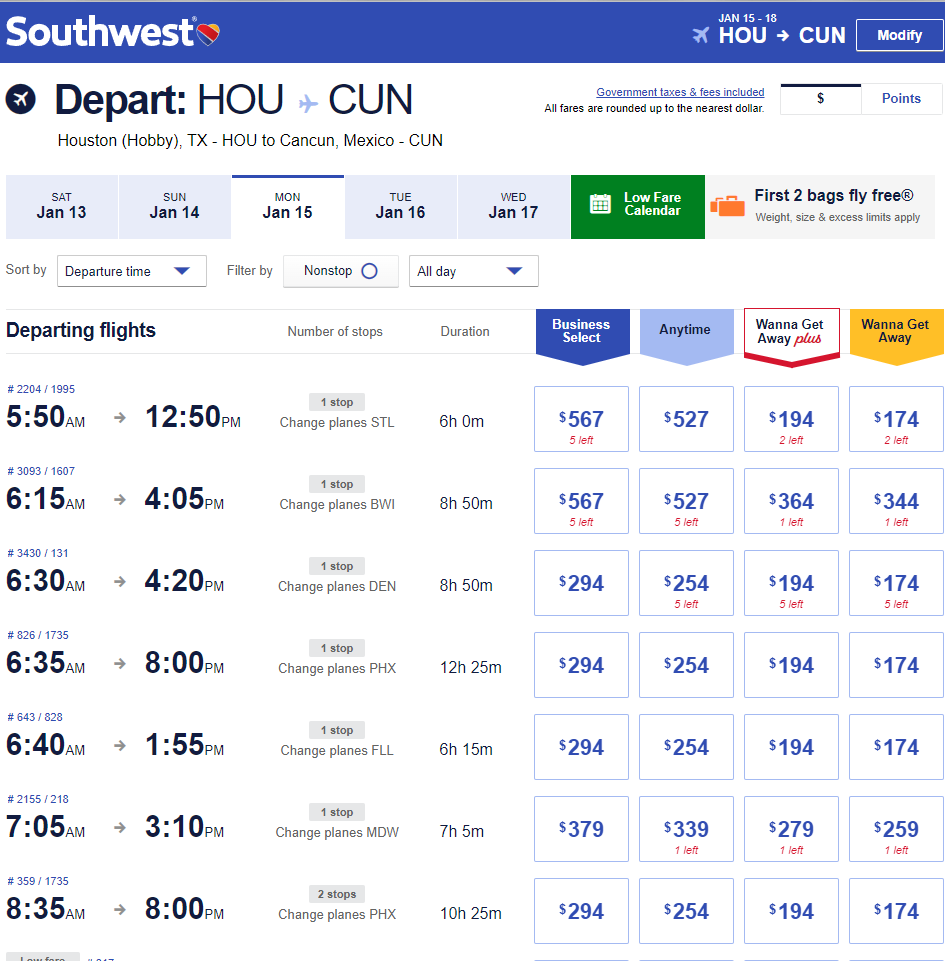The height and width of the screenshot is (961, 945).
Task: Click the yellow Wanna Get Away header
Action: click(896, 336)
